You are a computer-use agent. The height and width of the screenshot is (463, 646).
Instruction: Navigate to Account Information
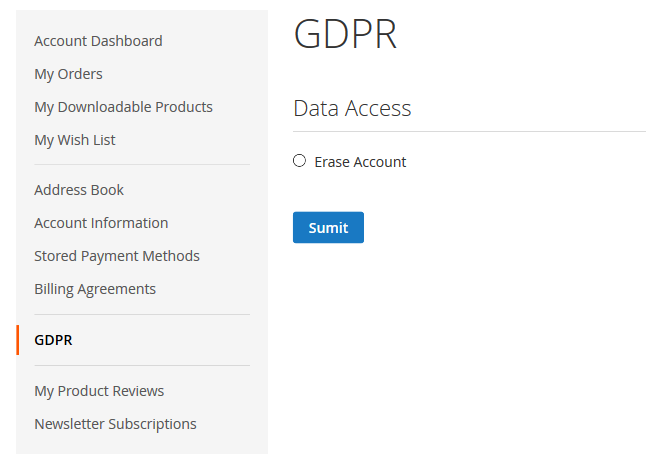point(101,223)
